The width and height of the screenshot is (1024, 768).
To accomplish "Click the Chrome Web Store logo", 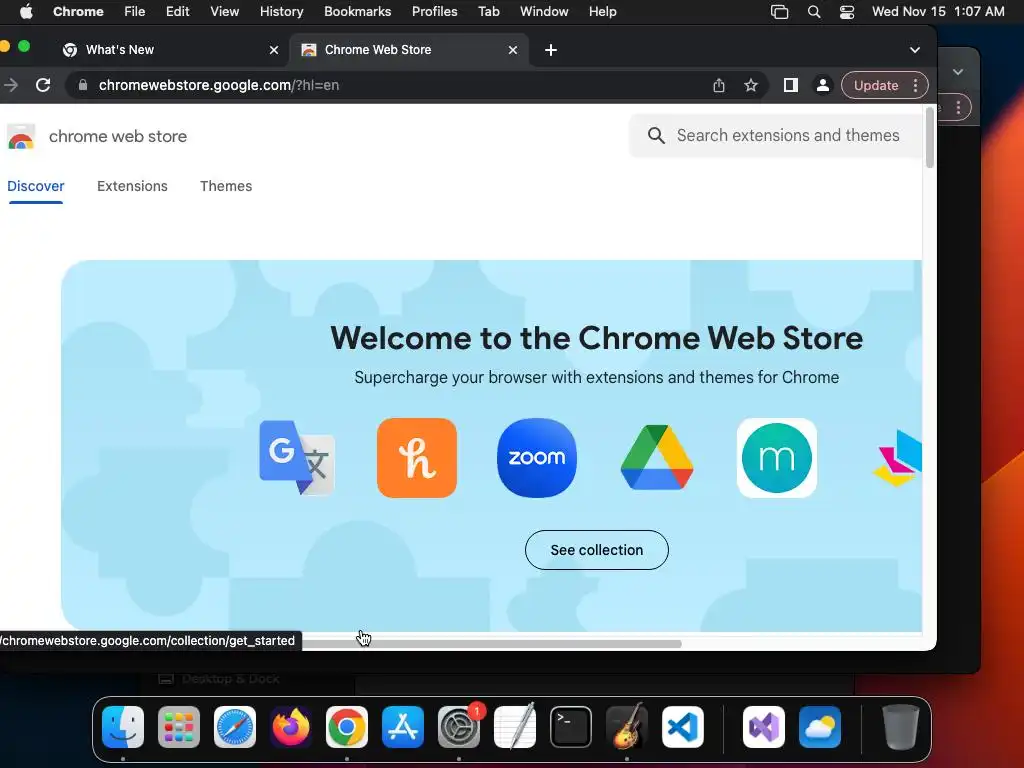I will pos(21,136).
